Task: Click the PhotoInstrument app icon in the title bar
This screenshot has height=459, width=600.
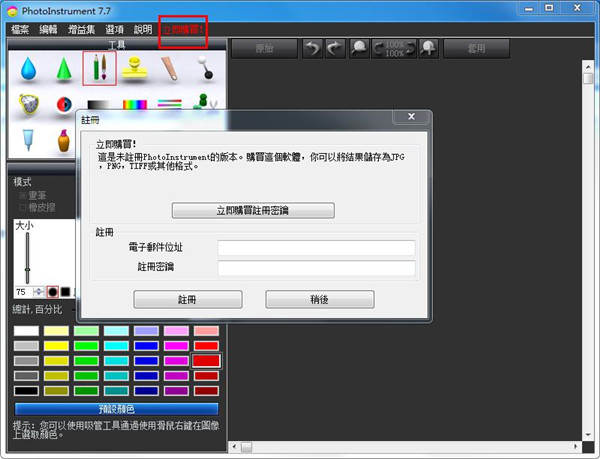Action: (x=12, y=11)
